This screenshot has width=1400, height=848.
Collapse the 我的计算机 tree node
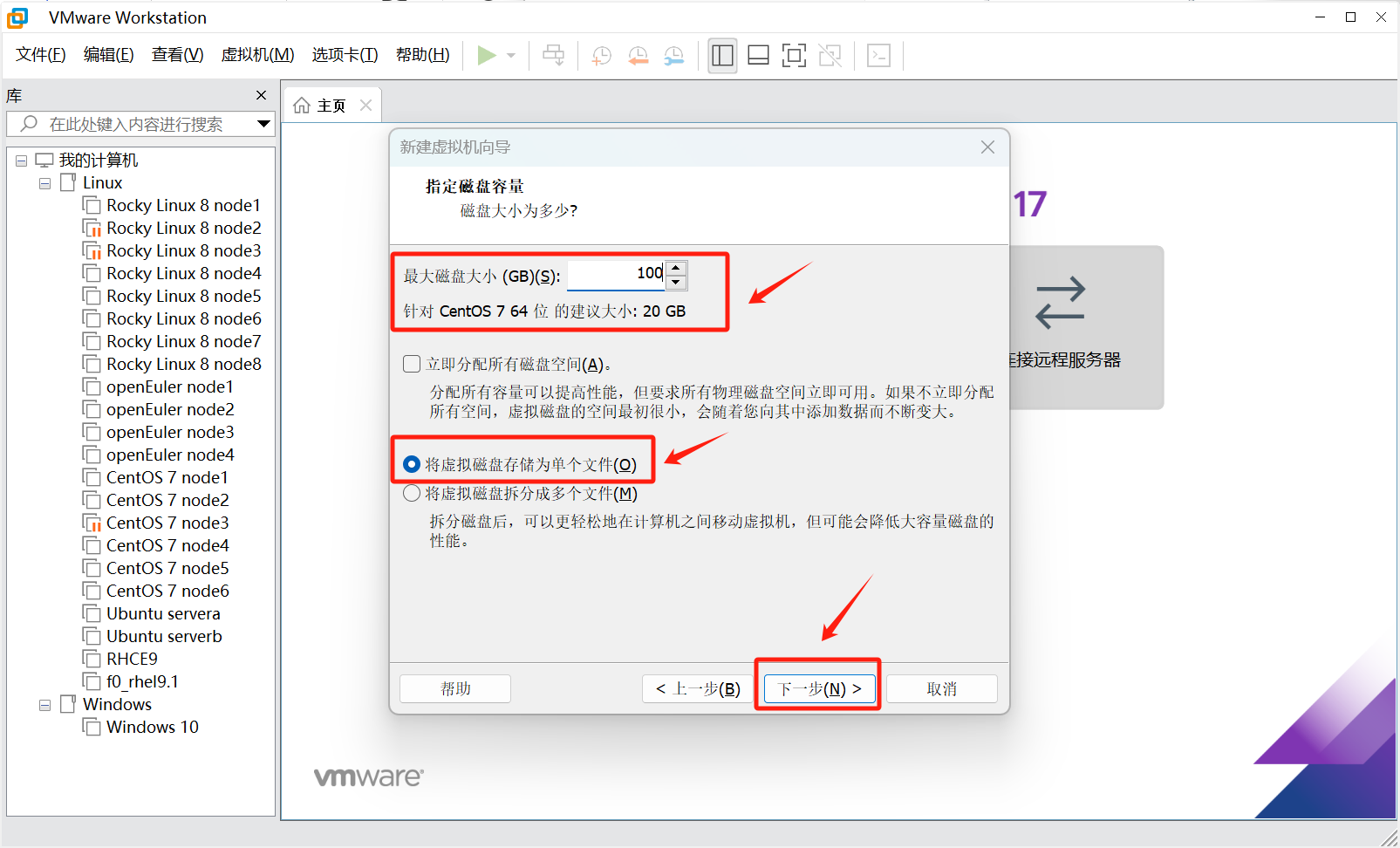pos(21,161)
